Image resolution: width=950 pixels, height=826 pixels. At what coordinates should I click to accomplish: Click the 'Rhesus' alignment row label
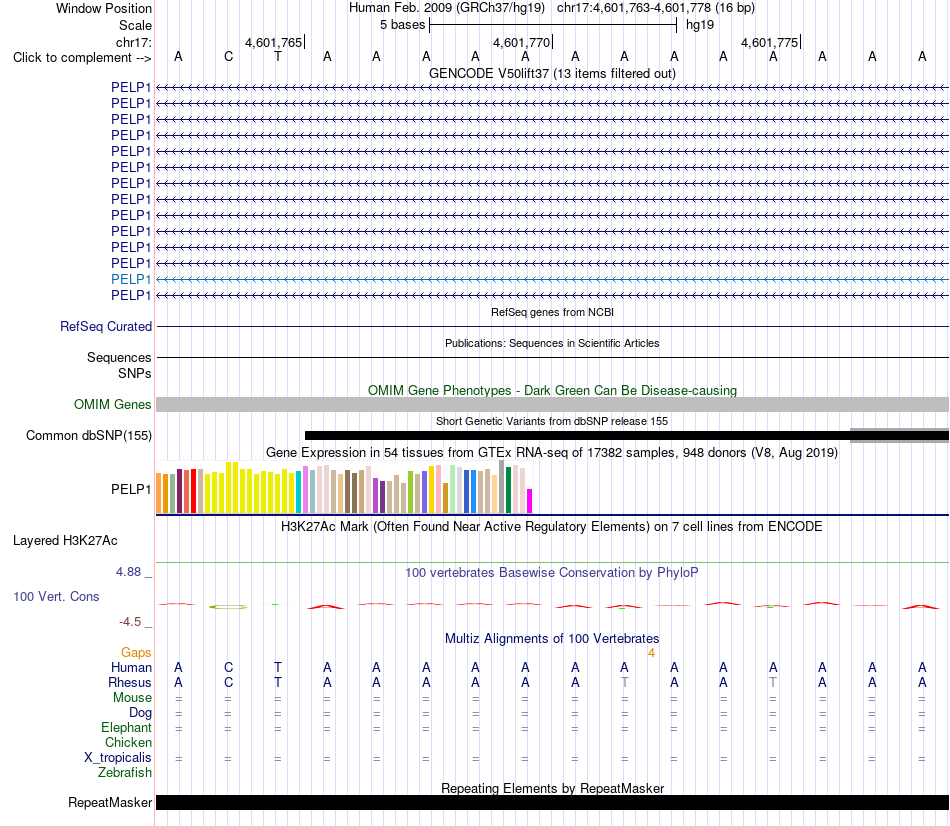130,682
